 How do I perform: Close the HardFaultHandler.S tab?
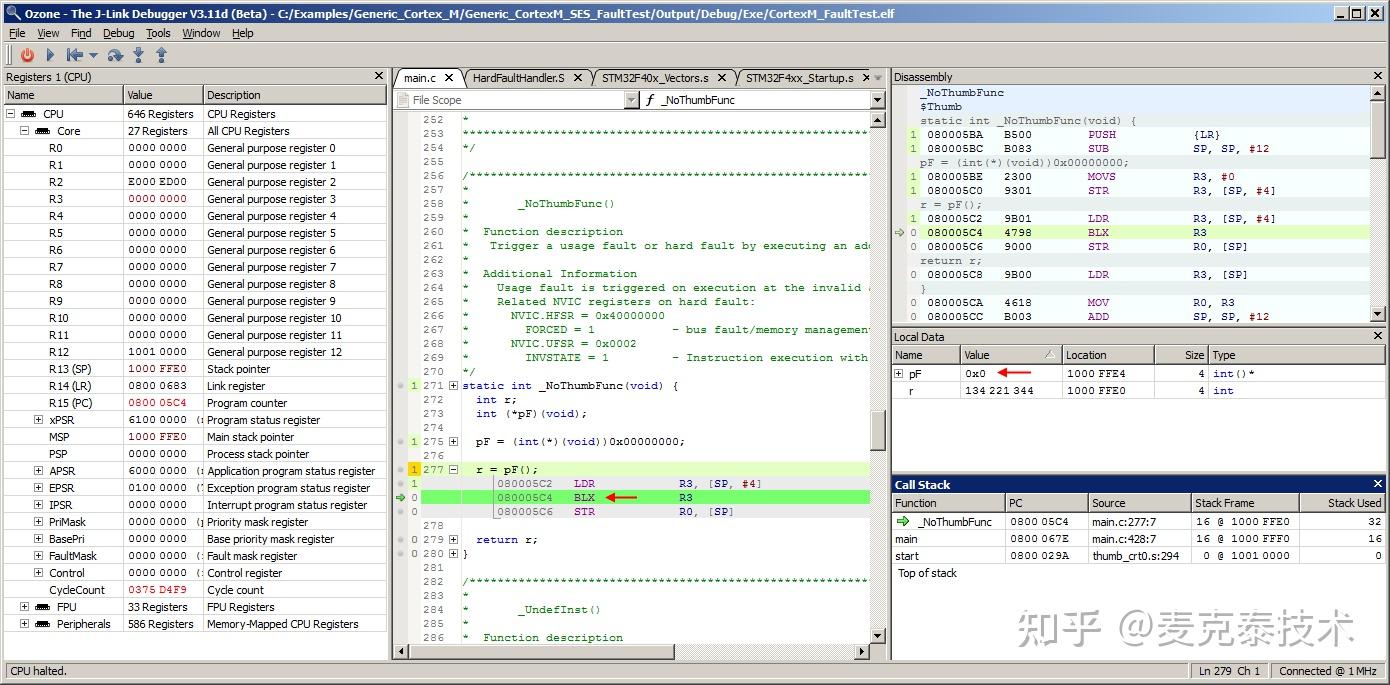(578, 78)
